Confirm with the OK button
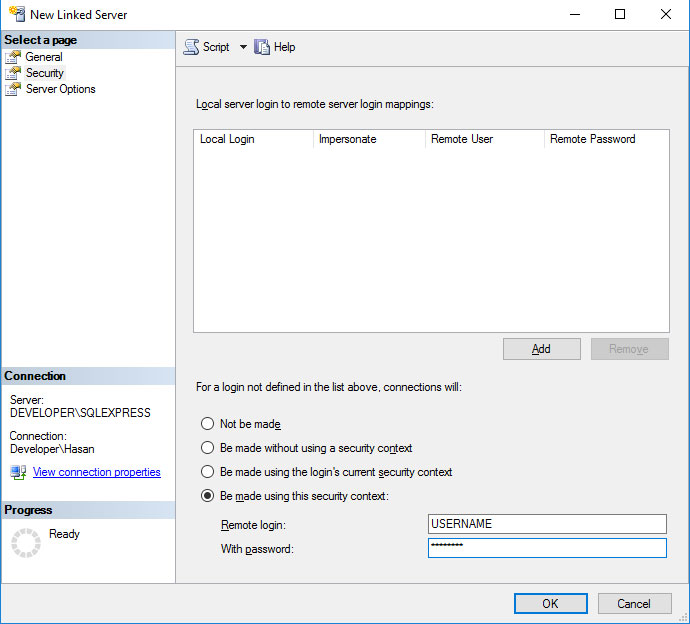 [551, 603]
